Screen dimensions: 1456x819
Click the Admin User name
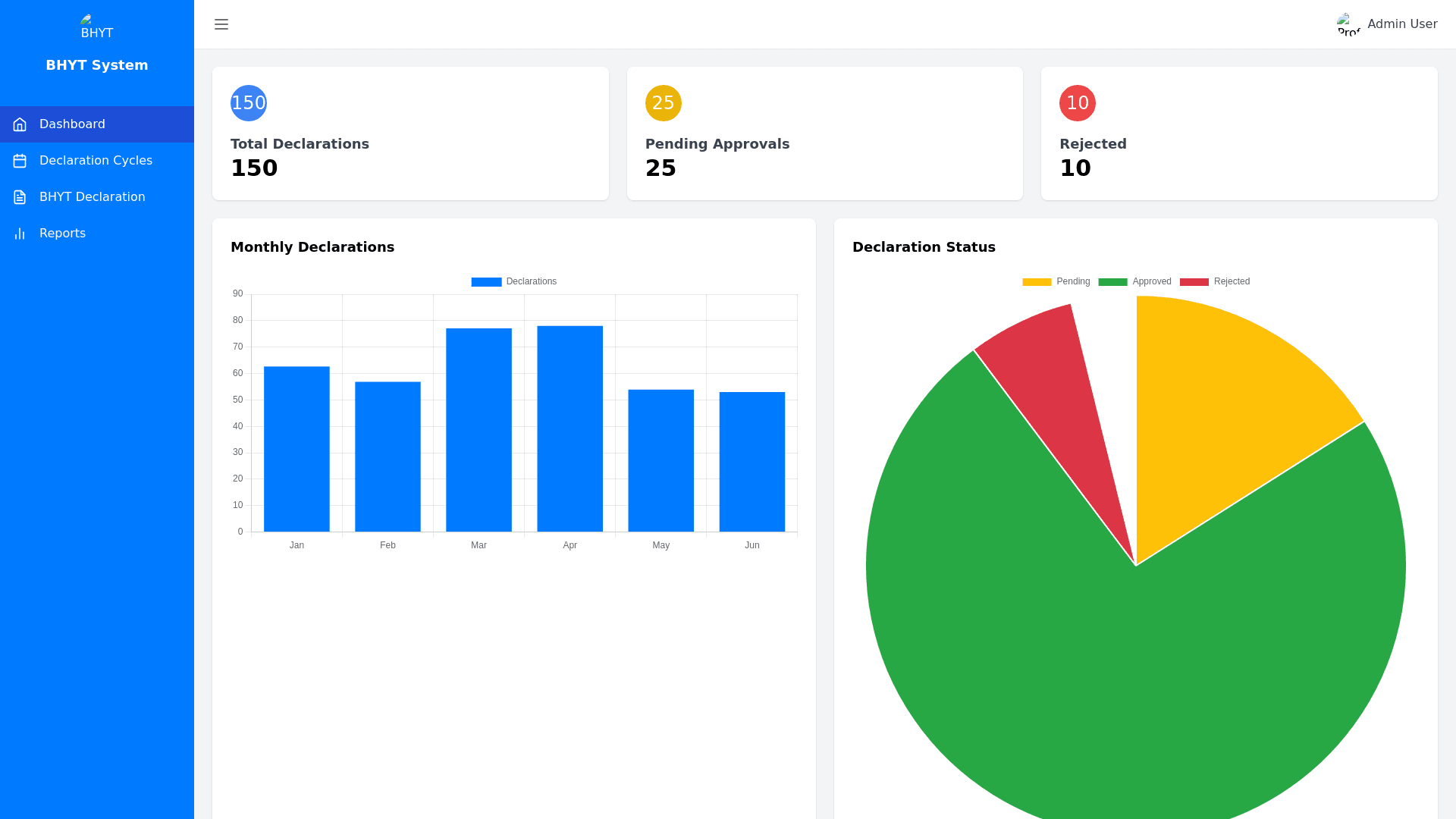click(x=1402, y=24)
